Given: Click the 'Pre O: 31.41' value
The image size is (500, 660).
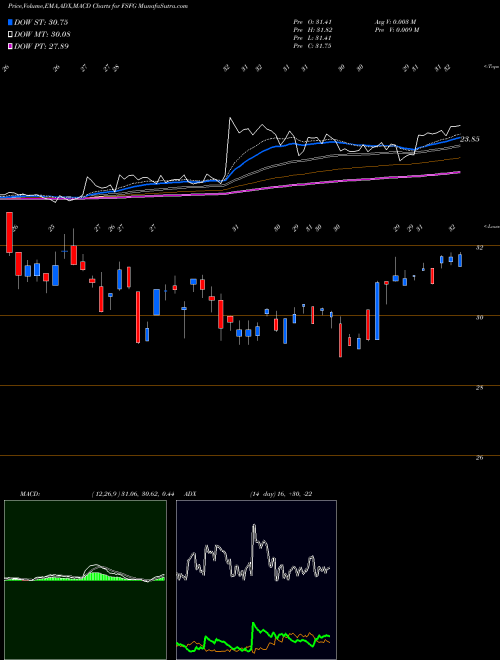Looking at the screenshot, I should (x=312, y=21).
